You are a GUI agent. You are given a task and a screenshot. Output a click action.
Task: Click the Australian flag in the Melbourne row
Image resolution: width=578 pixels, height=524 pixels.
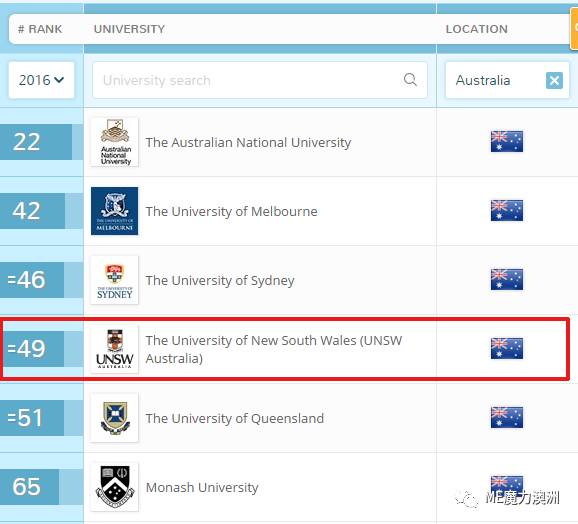[x=506, y=210]
